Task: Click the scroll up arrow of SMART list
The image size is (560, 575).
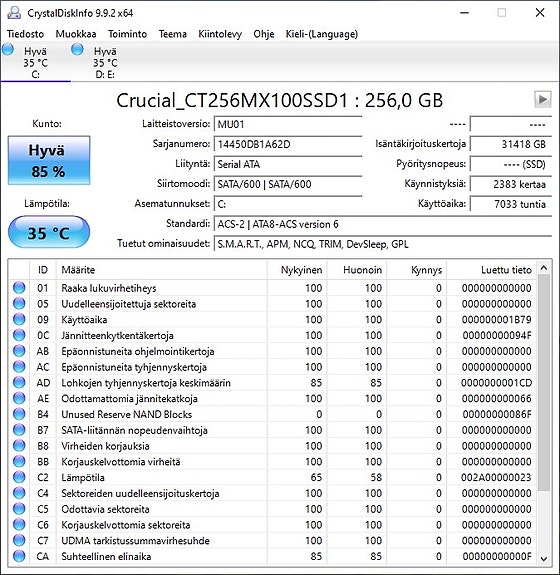Action: coord(544,268)
